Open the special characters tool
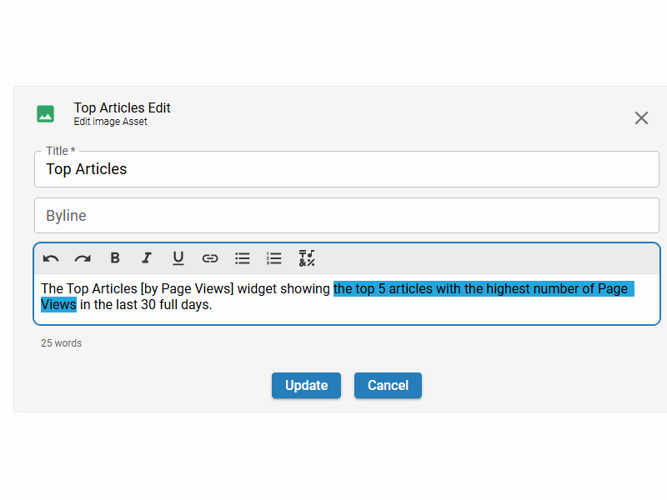 [306, 258]
